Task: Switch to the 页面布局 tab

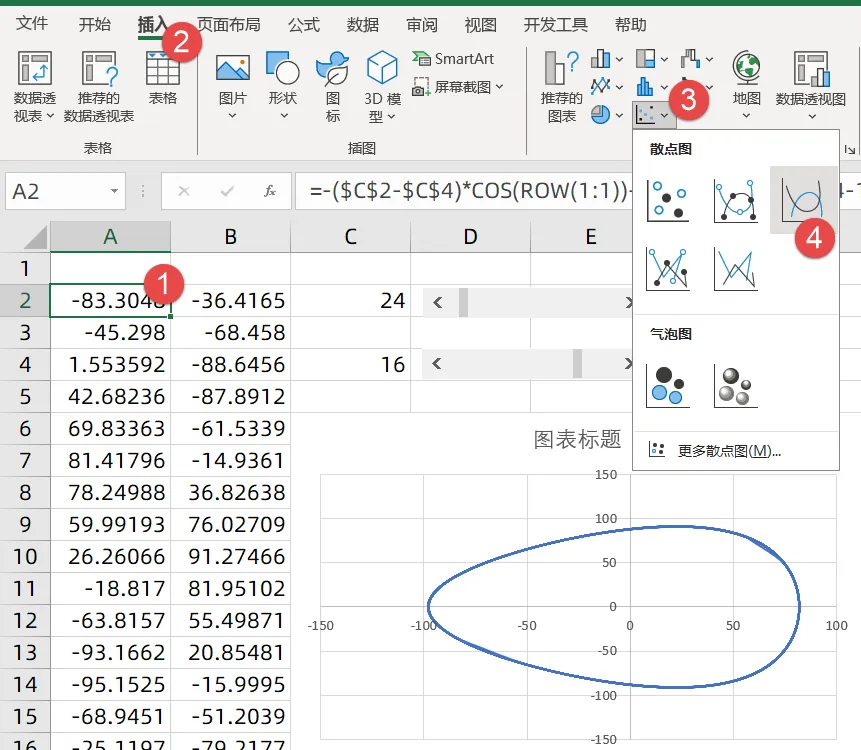Action: click(228, 25)
